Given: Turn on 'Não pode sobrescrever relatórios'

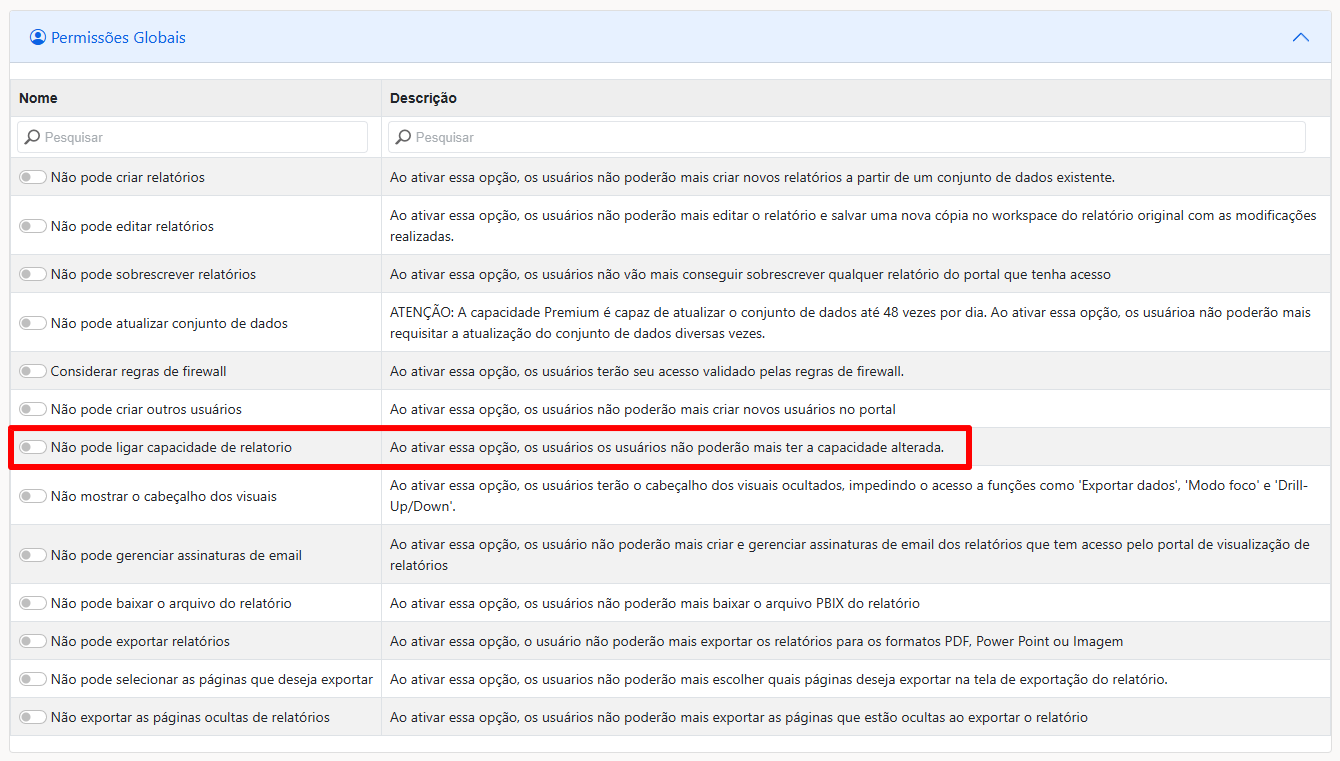Looking at the screenshot, I should point(33,274).
